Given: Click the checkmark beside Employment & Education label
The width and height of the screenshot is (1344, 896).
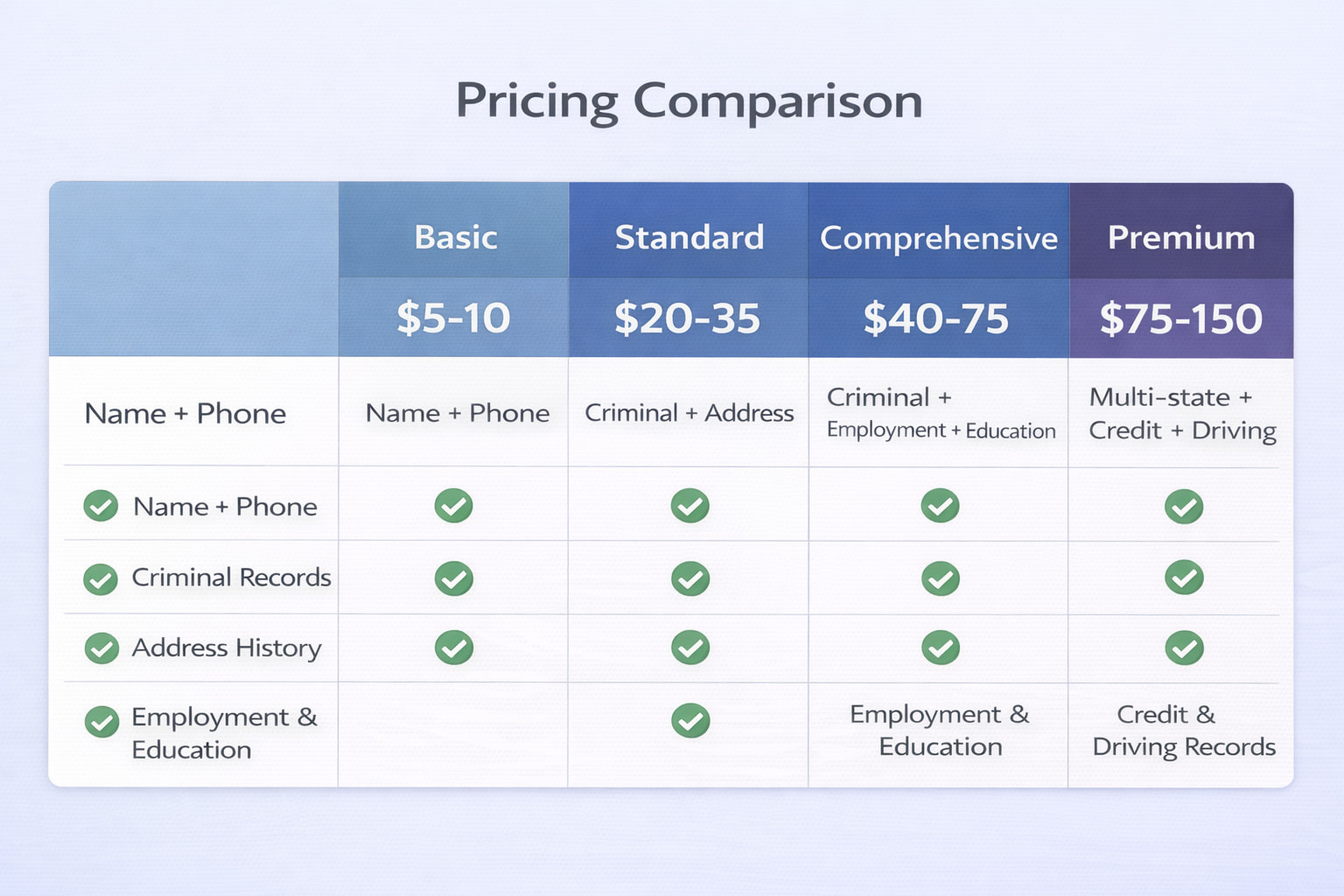Looking at the screenshot, I should (x=101, y=722).
